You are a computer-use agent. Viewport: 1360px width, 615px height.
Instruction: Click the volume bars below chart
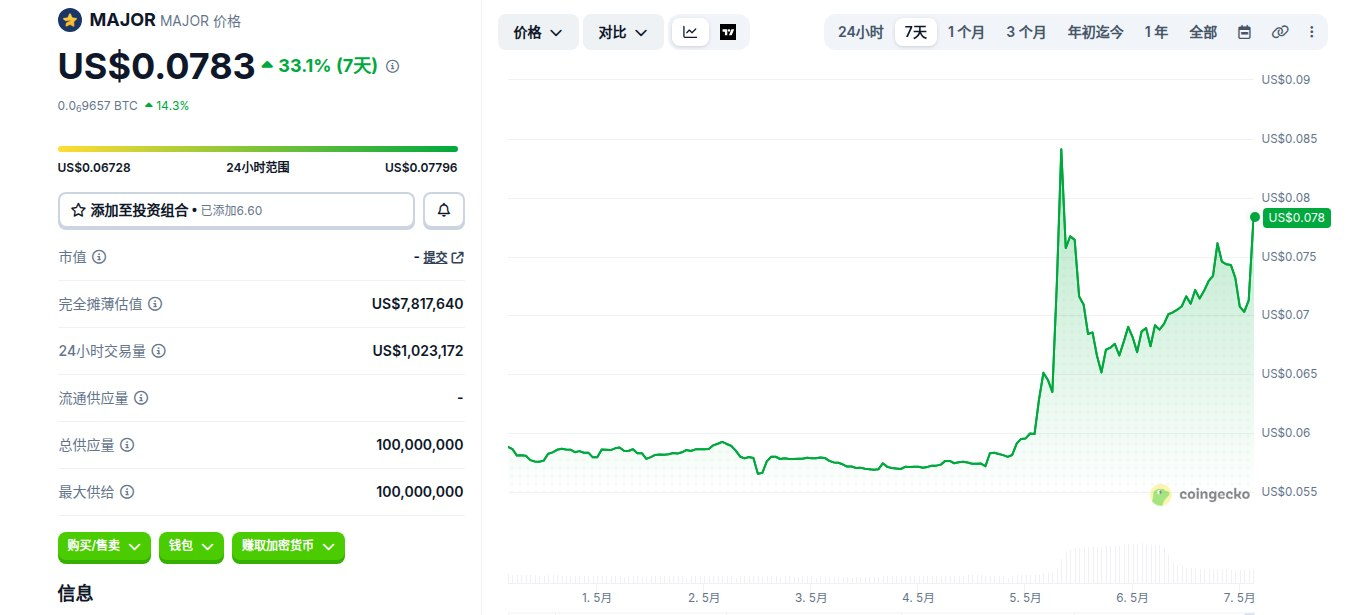(880, 564)
